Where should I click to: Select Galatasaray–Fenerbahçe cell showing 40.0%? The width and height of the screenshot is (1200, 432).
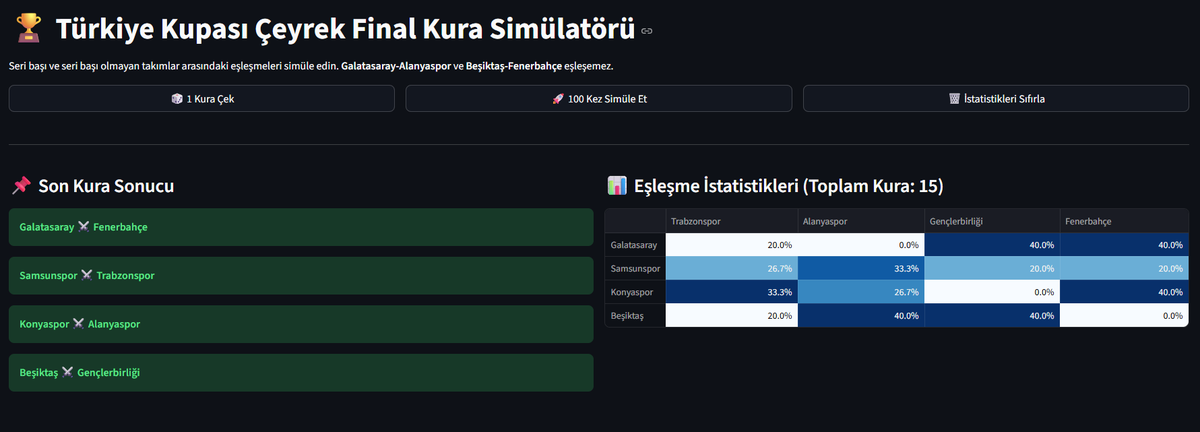click(1124, 245)
